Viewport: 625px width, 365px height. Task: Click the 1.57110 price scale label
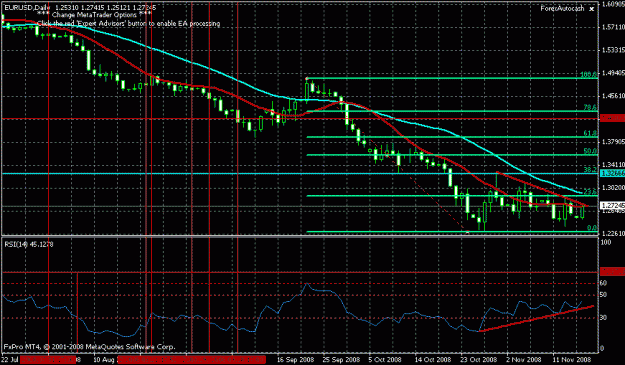click(613, 27)
